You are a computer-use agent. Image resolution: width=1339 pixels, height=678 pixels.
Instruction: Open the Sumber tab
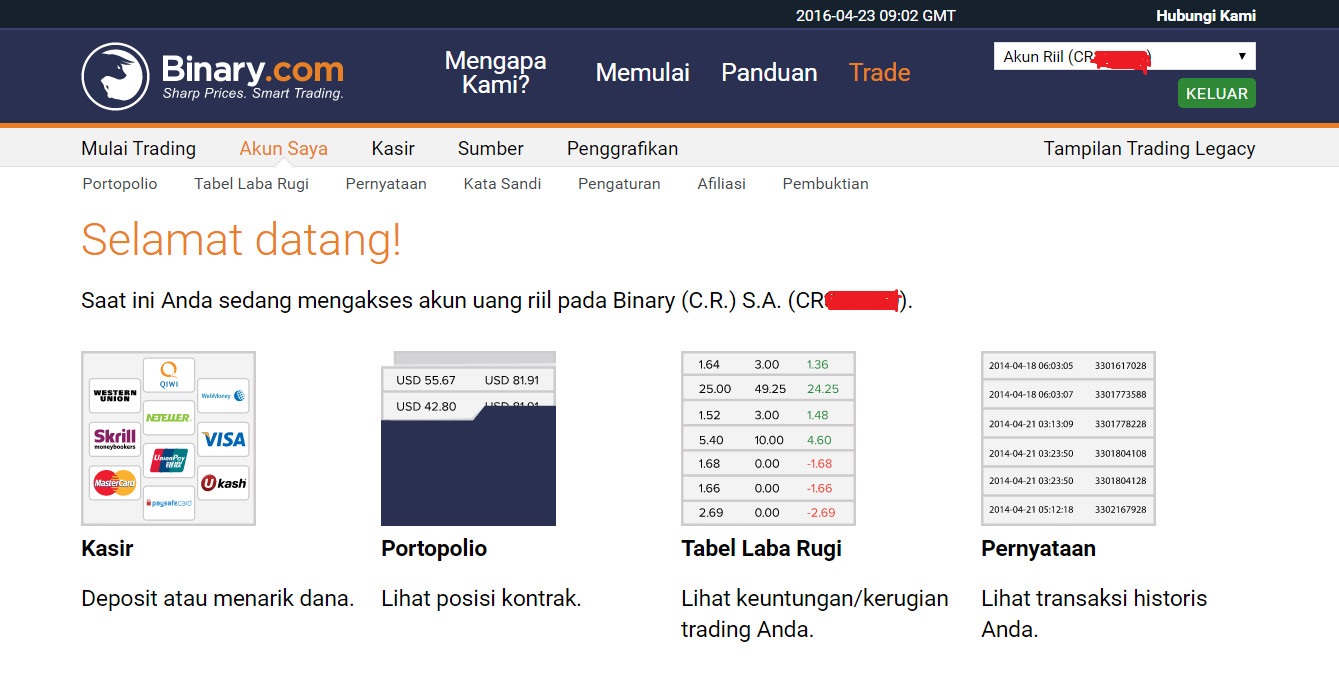tap(491, 148)
